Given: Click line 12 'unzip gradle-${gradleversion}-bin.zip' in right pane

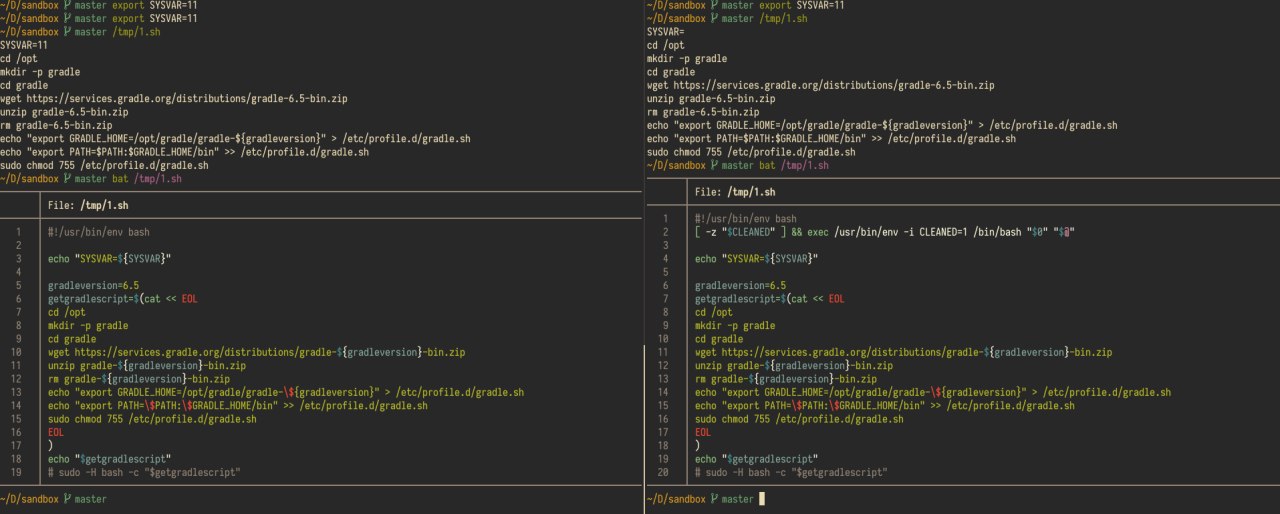Looking at the screenshot, I should tap(794, 365).
